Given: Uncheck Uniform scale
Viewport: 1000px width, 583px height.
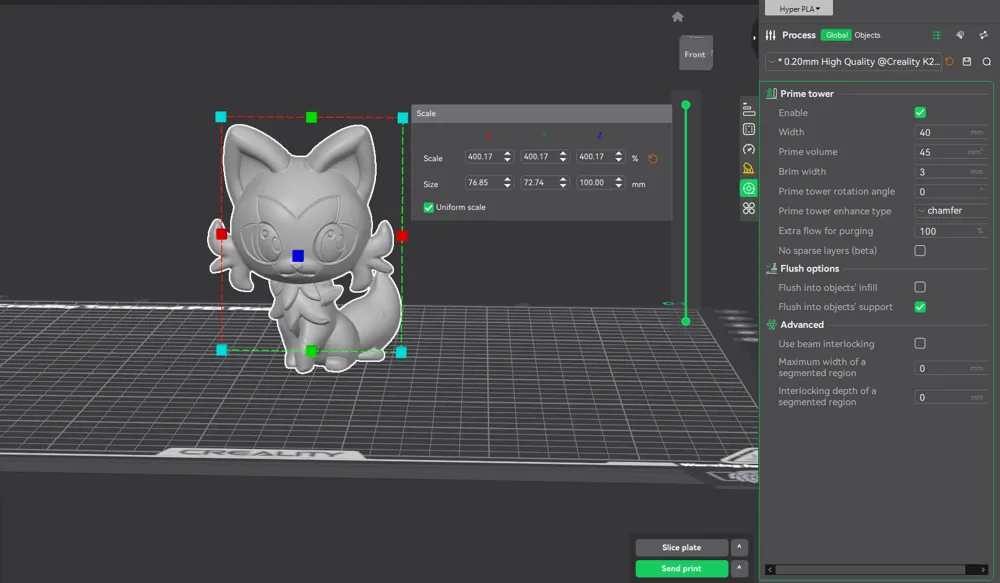Looking at the screenshot, I should click(429, 207).
